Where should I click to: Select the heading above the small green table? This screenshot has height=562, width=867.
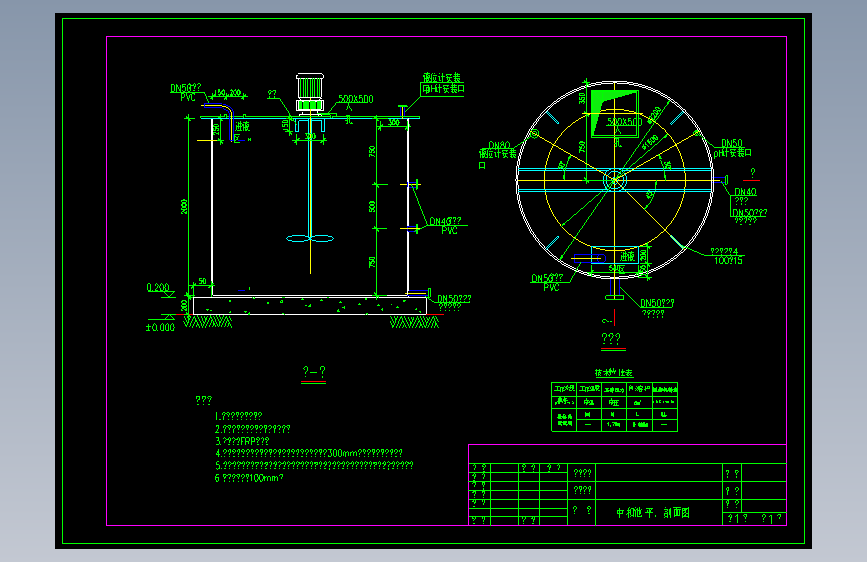(x=614, y=373)
